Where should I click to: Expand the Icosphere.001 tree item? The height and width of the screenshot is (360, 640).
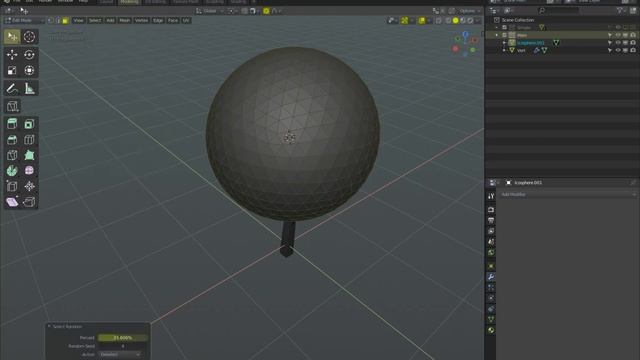504,42
